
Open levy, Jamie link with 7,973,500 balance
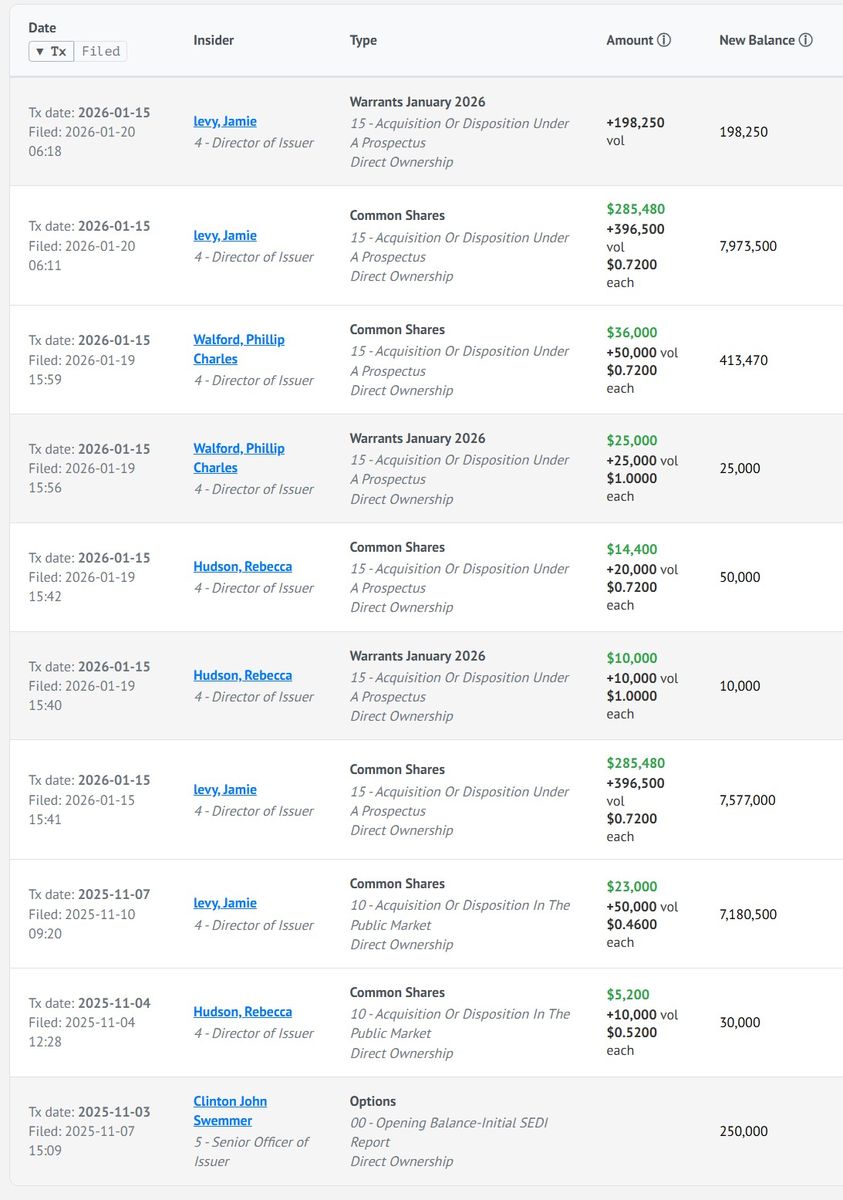click(x=225, y=235)
